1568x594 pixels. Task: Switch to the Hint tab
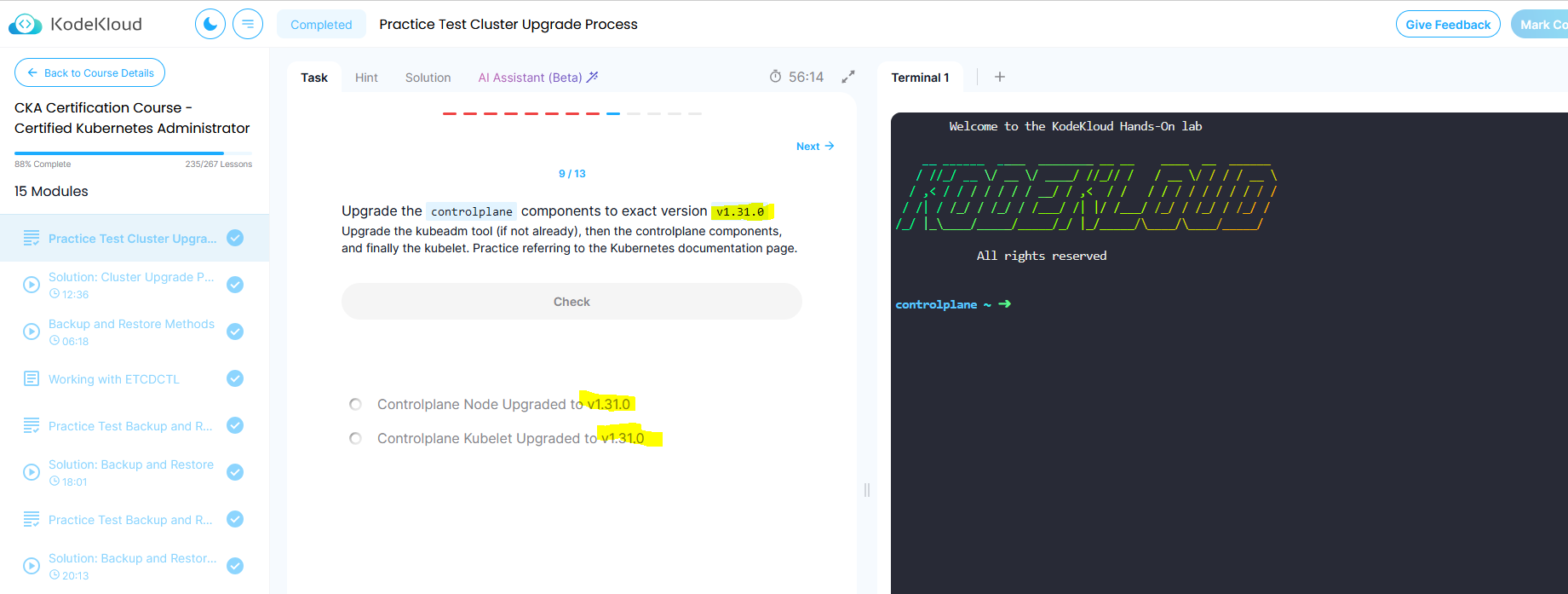[x=366, y=78]
